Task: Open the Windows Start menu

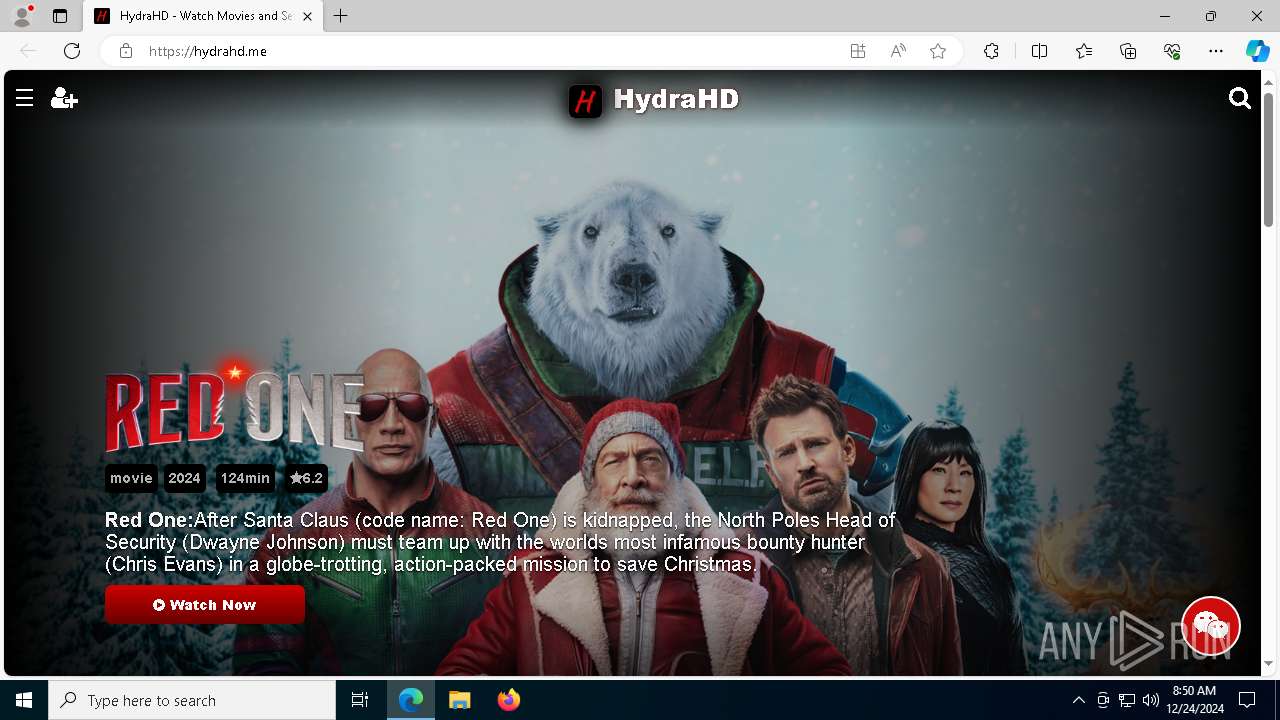Action: click(x=24, y=700)
